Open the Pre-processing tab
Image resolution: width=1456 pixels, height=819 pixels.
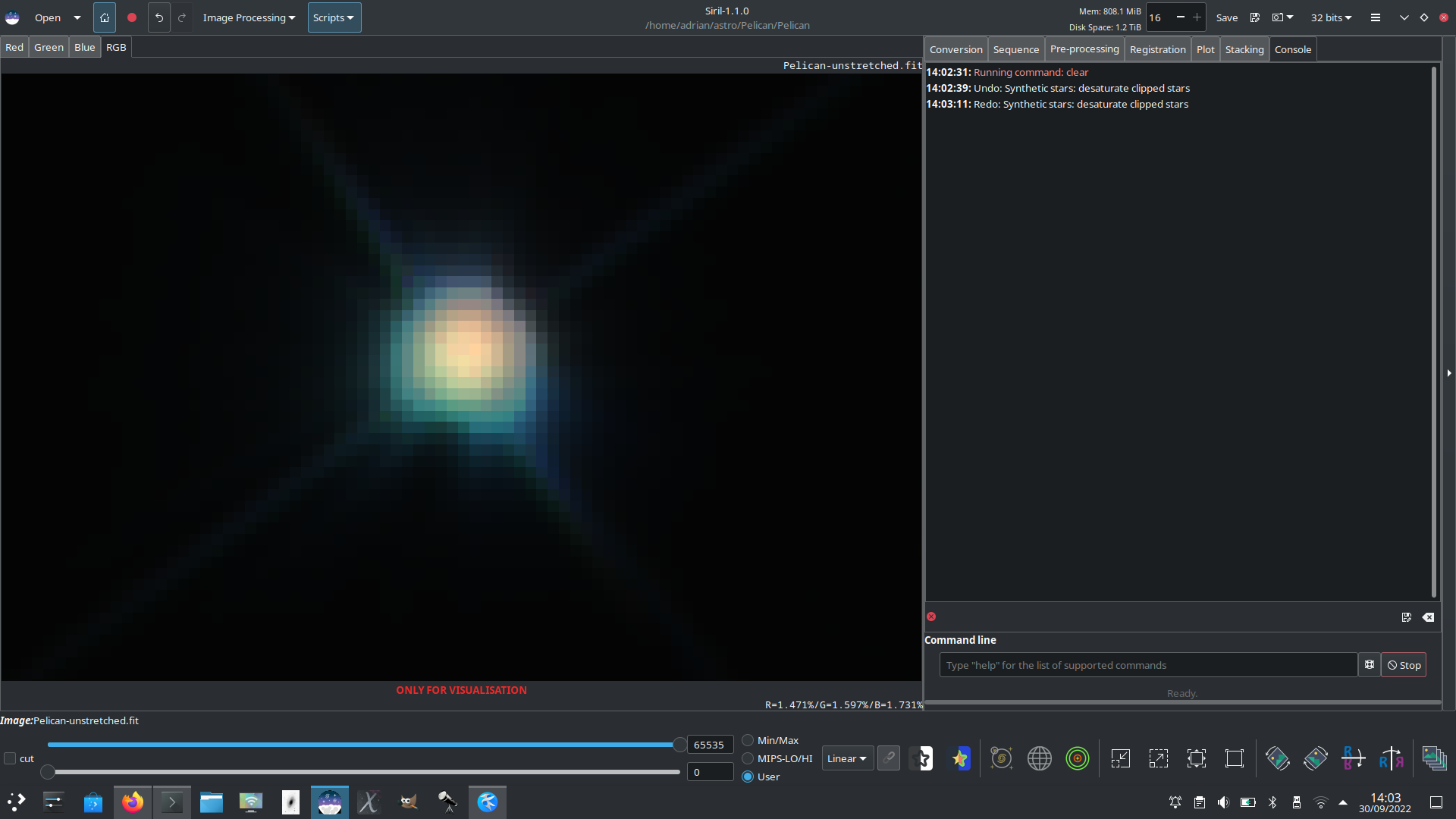point(1084,49)
